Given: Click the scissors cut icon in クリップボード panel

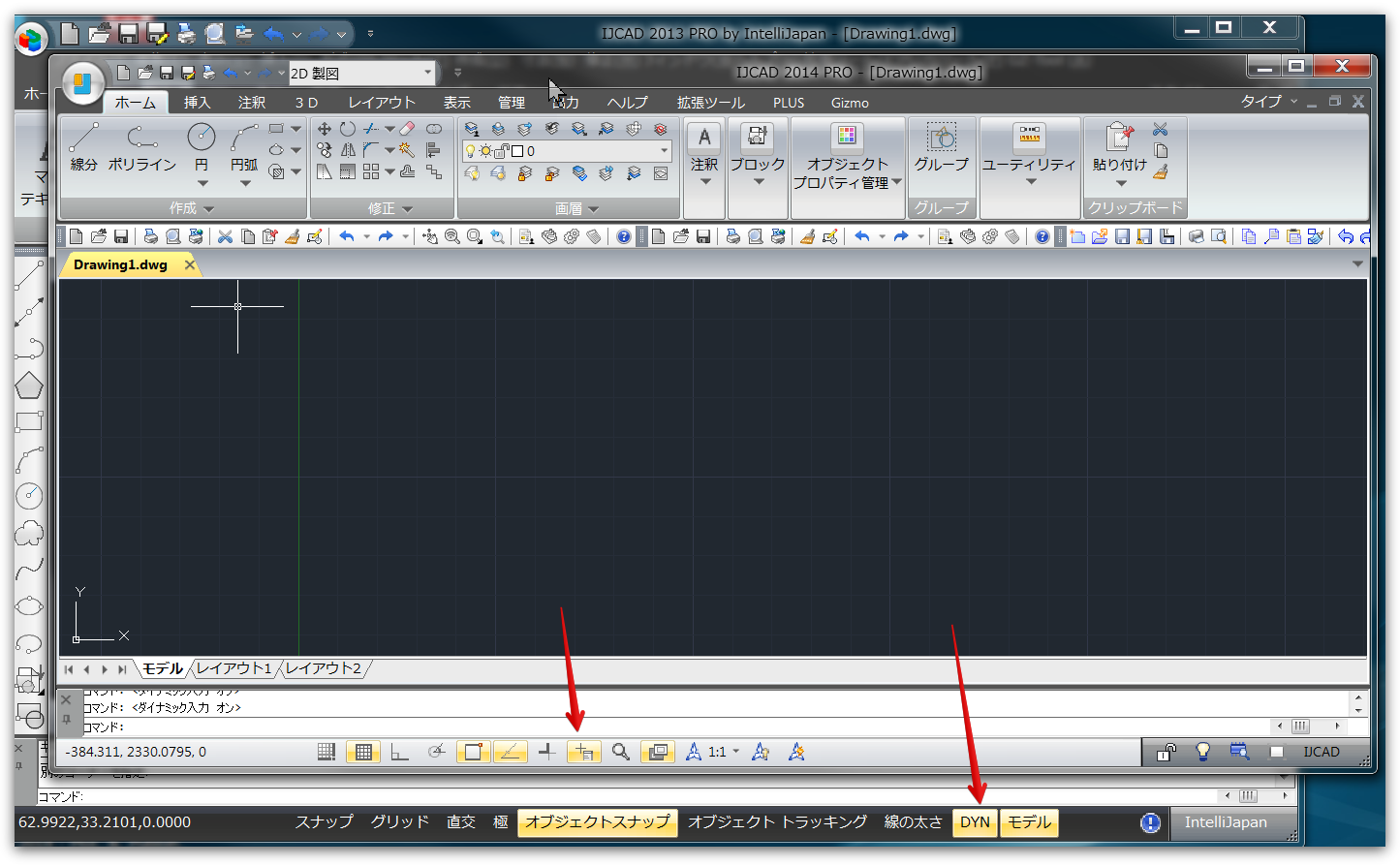Looking at the screenshot, I should [x=1160, y=129].
